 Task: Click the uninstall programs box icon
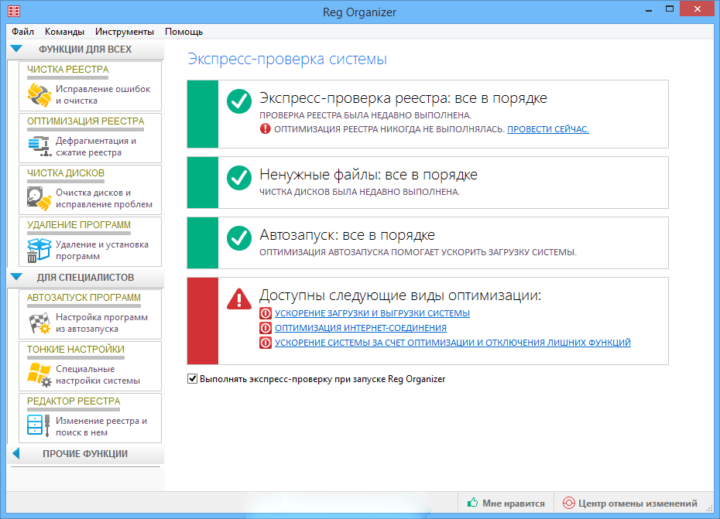point(39,250)
